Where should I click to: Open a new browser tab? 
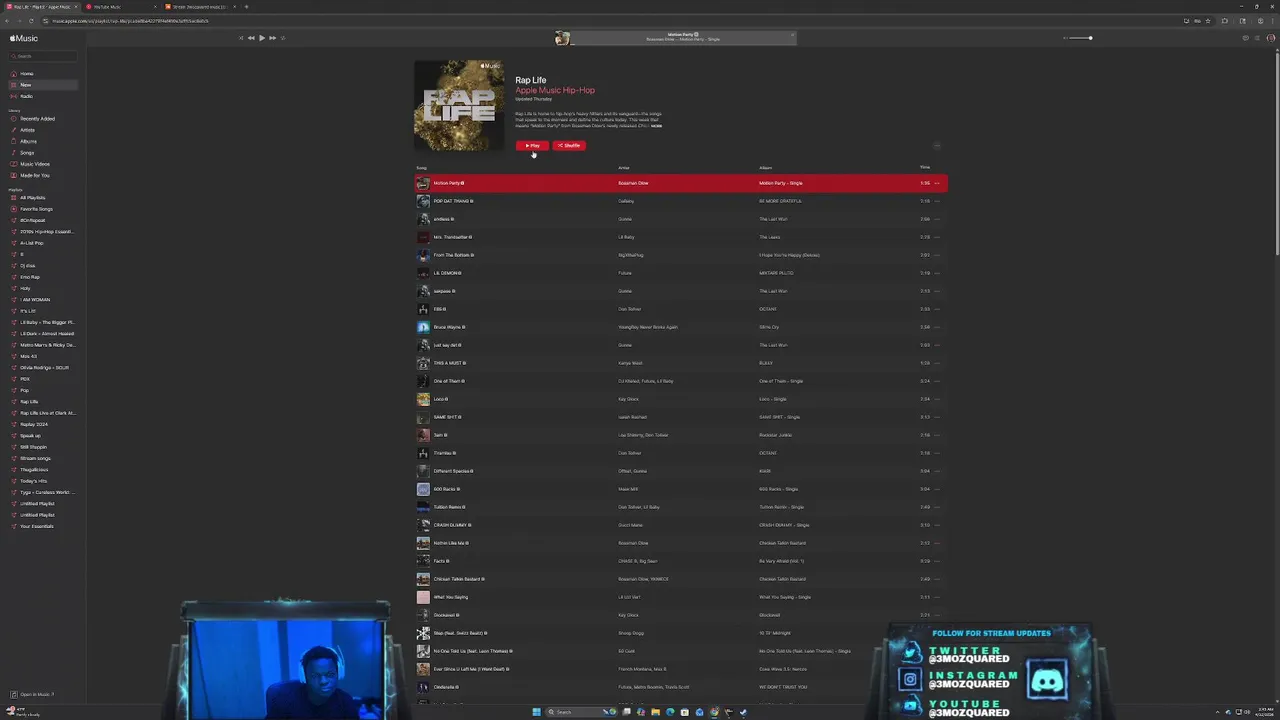click(x=246, y=7)
